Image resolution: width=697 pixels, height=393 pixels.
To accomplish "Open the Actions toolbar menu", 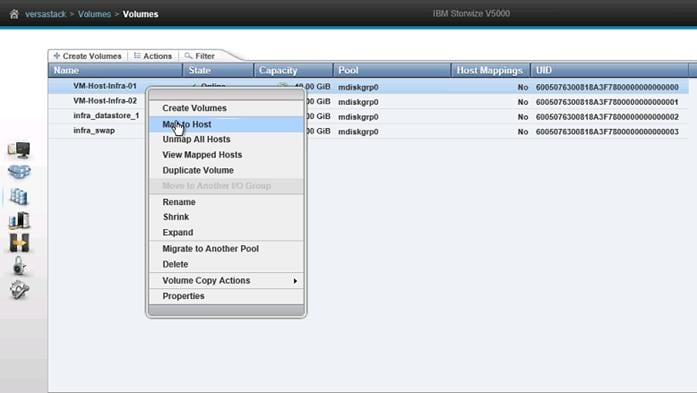I will [153, 56].
